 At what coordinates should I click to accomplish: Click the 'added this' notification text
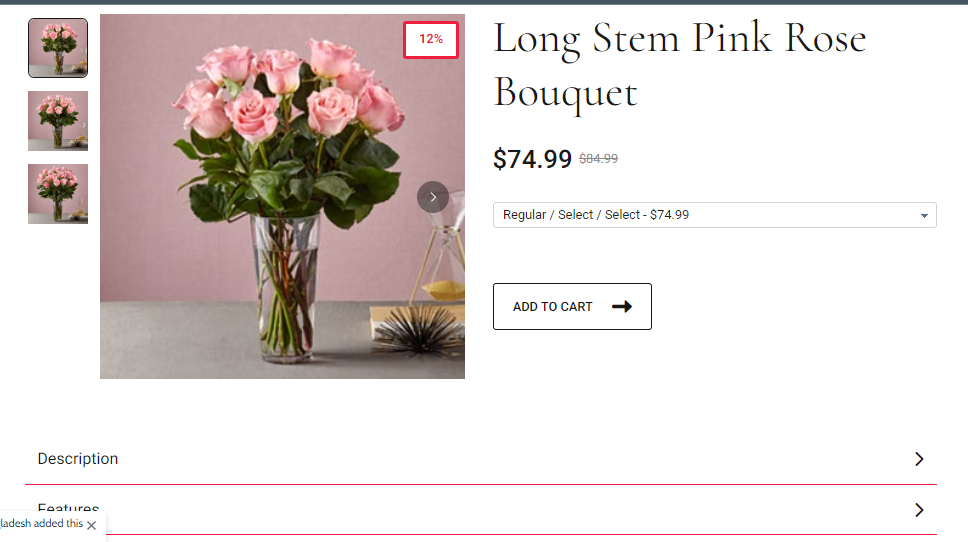41,524
